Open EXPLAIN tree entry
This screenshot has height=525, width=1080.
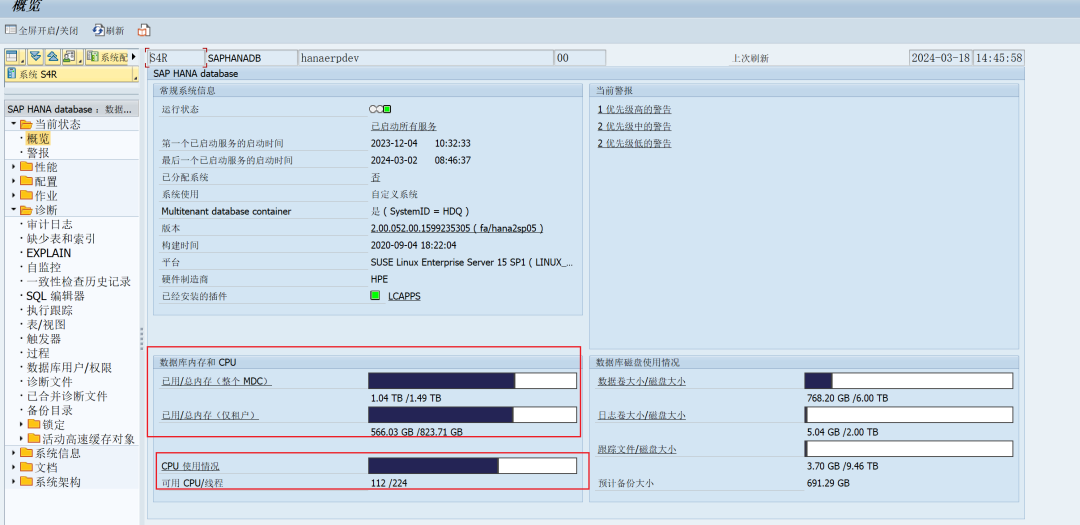click(x=48, y=253)
